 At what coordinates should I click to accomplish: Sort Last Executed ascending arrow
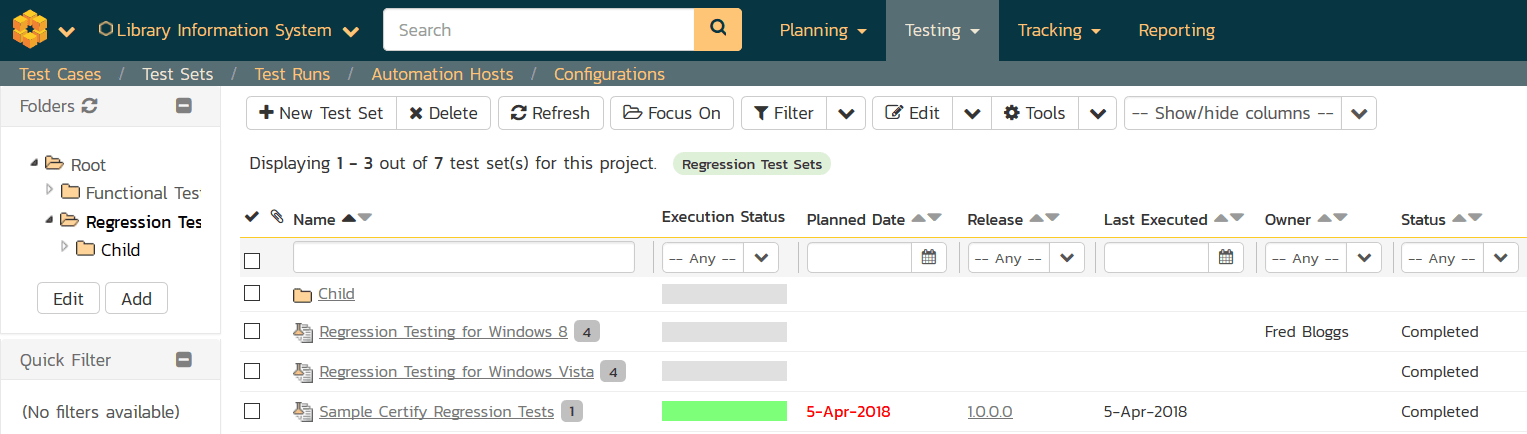coord(1221,218)
